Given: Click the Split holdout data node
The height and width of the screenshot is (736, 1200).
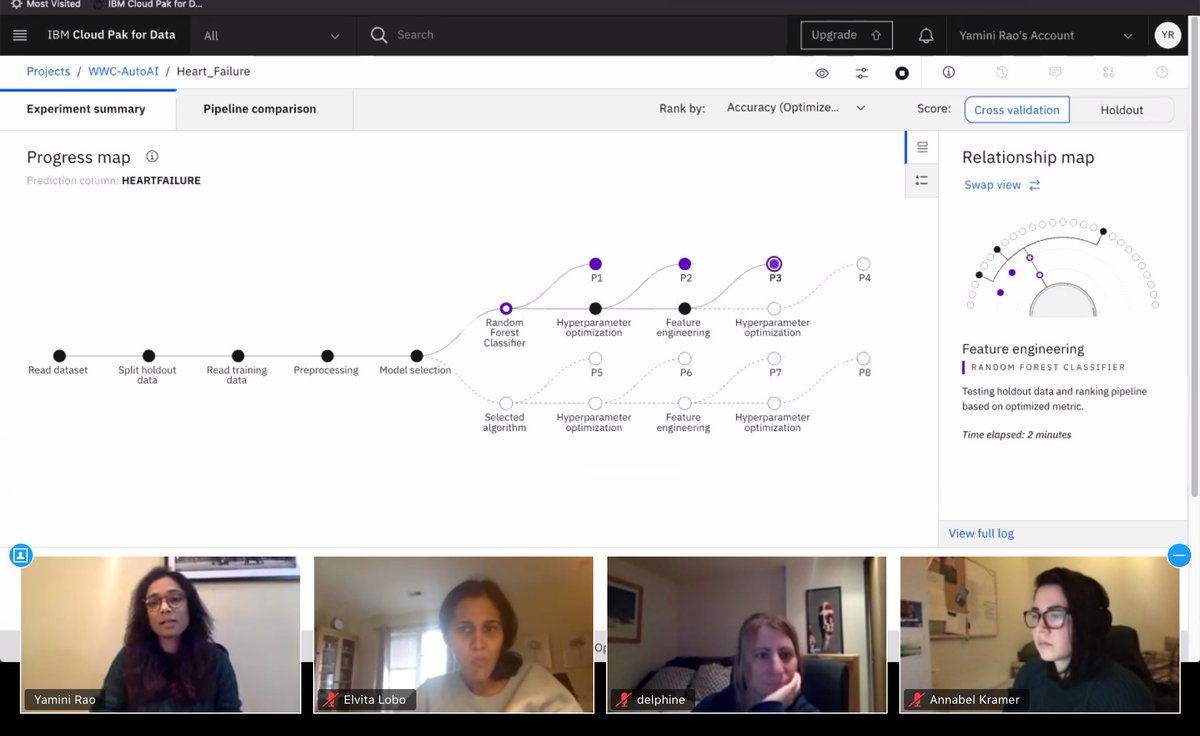Looking at the screenshot, I should pos(148,356).
